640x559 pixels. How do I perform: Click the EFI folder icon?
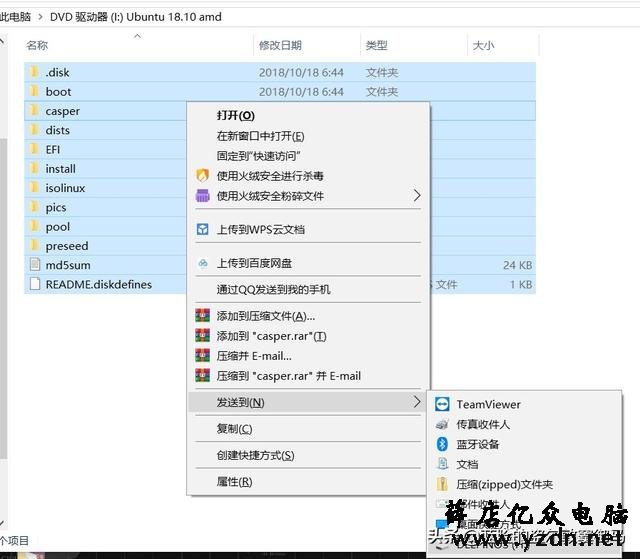coord(35,149)
